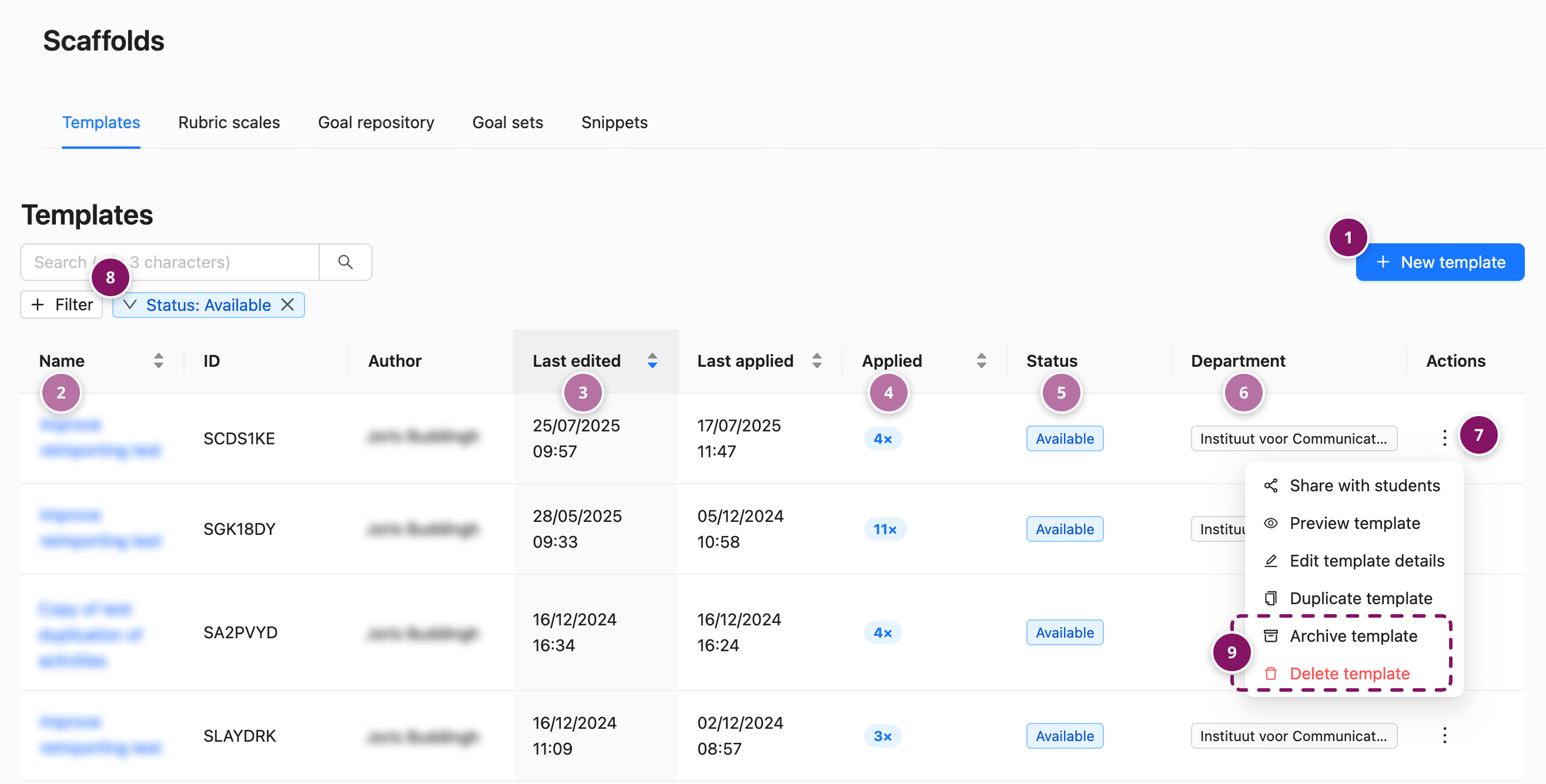Viewport: 1546px width, 784px height.
Task: Switch to the Goal sets tab
Action: [508, 122]
